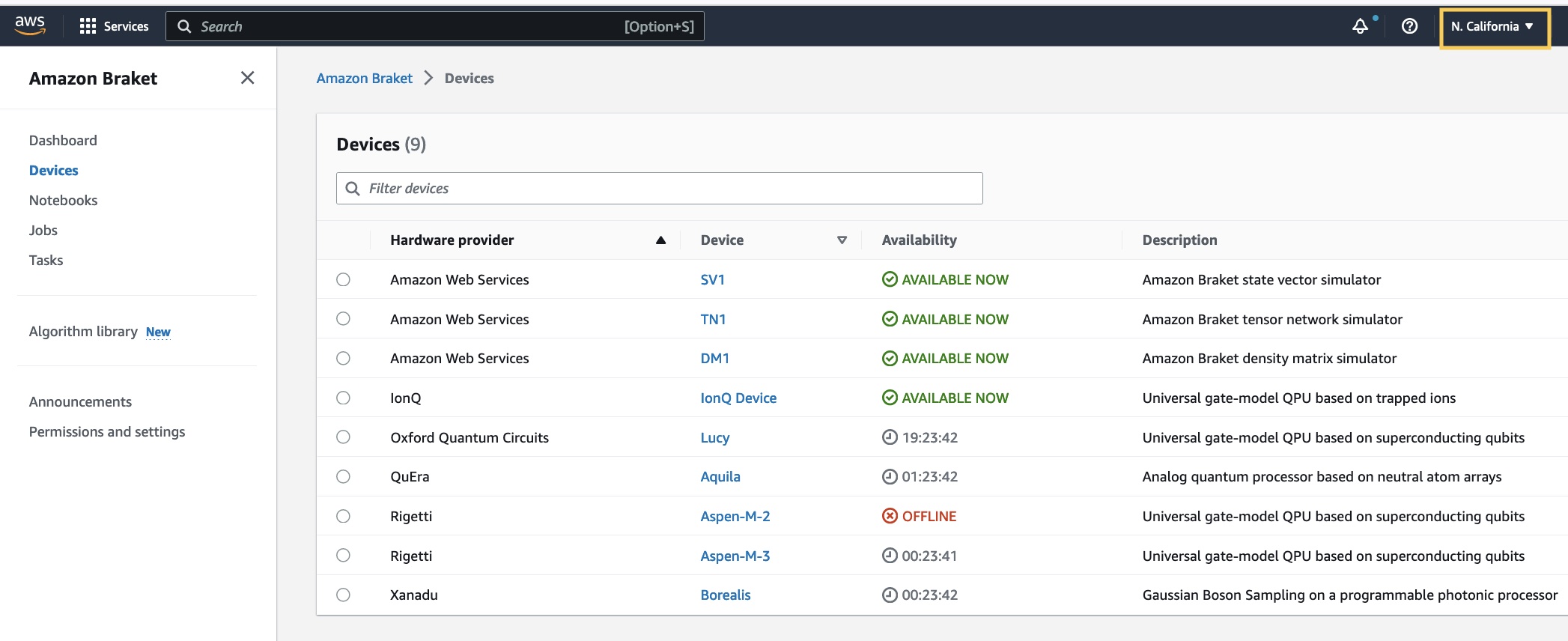The width and height of the screenshot is (1568, 641).
Task: Open the Borealis device link
Action: [x=726, y=595]
